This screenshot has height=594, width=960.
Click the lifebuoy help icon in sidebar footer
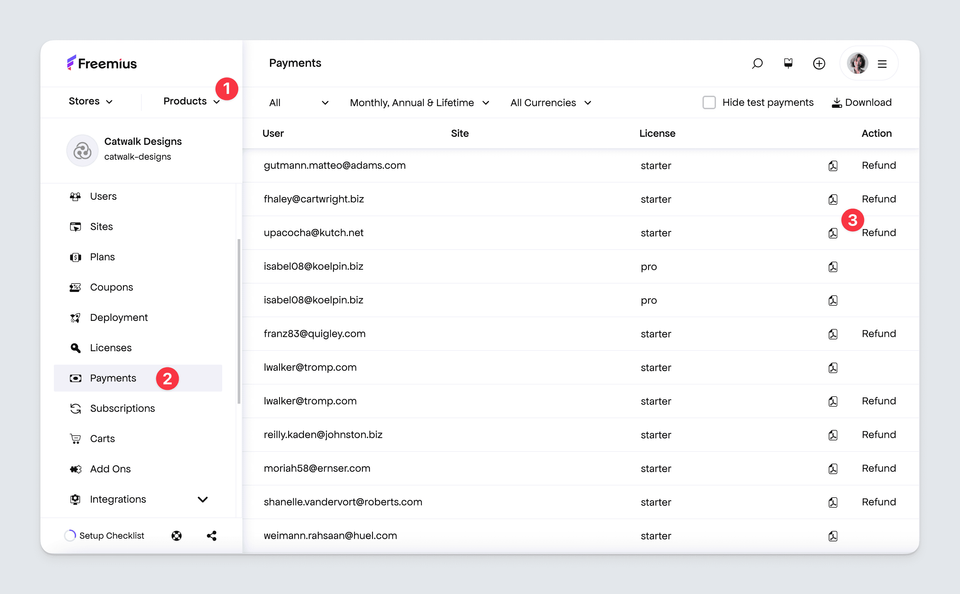point(177,536)
